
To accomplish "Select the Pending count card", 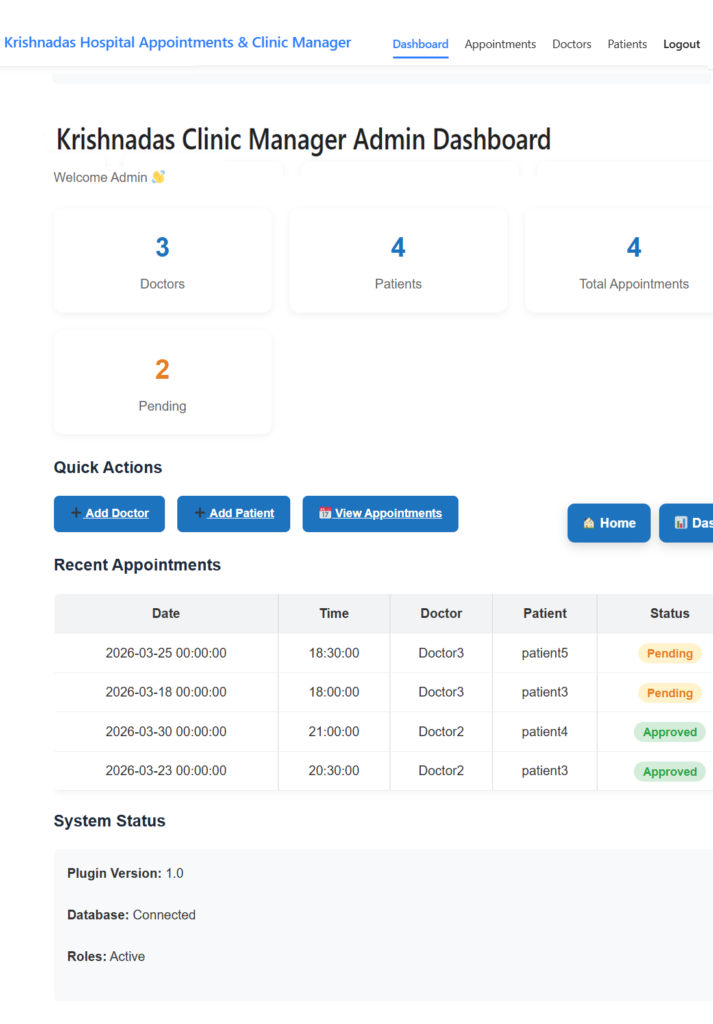I will point(163,383).
